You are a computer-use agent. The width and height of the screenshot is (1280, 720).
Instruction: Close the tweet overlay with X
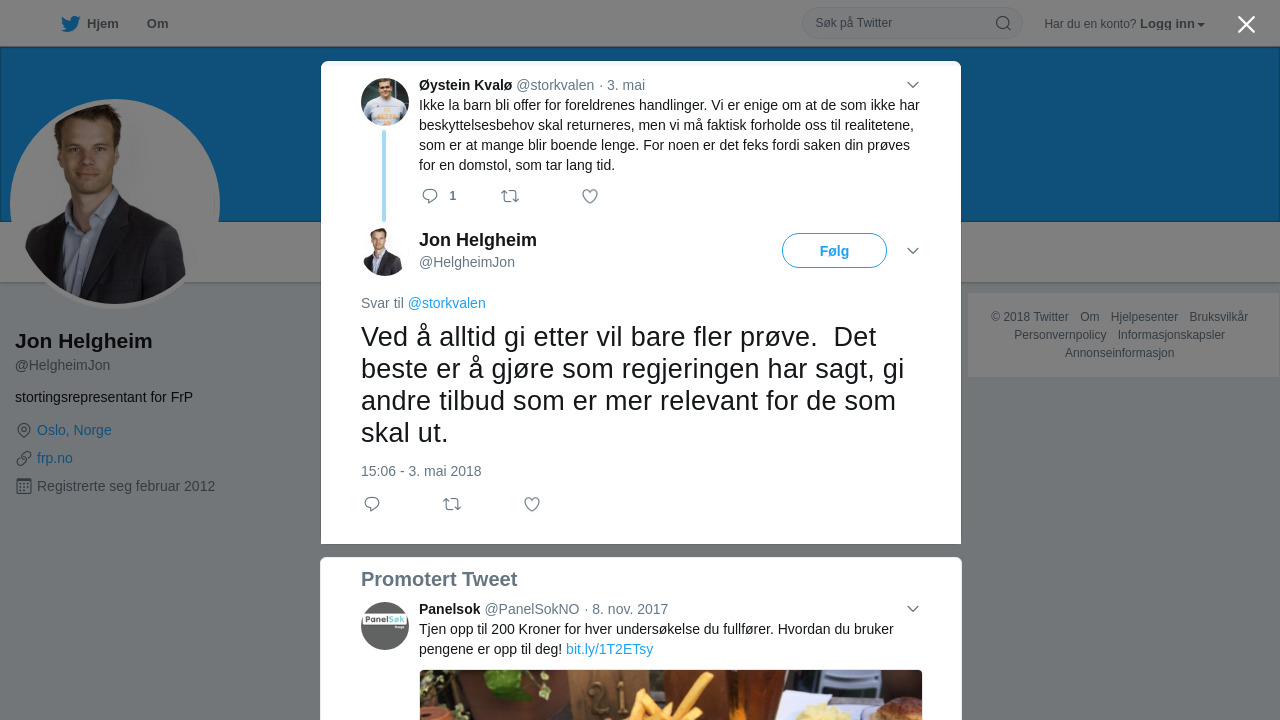coord(1246,24)
